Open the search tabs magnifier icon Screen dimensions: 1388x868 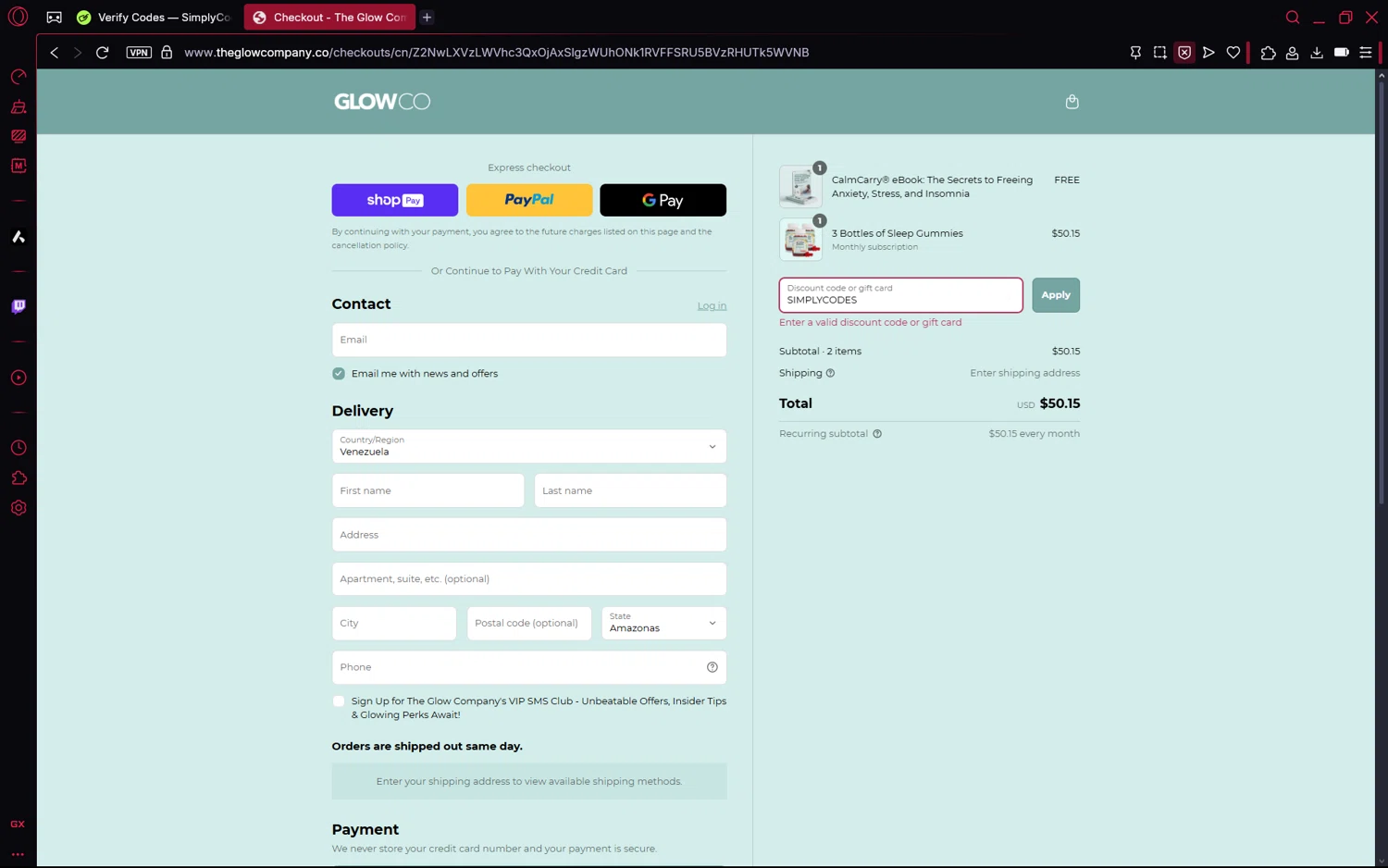pyautogui.click(x=1293, y=17)
